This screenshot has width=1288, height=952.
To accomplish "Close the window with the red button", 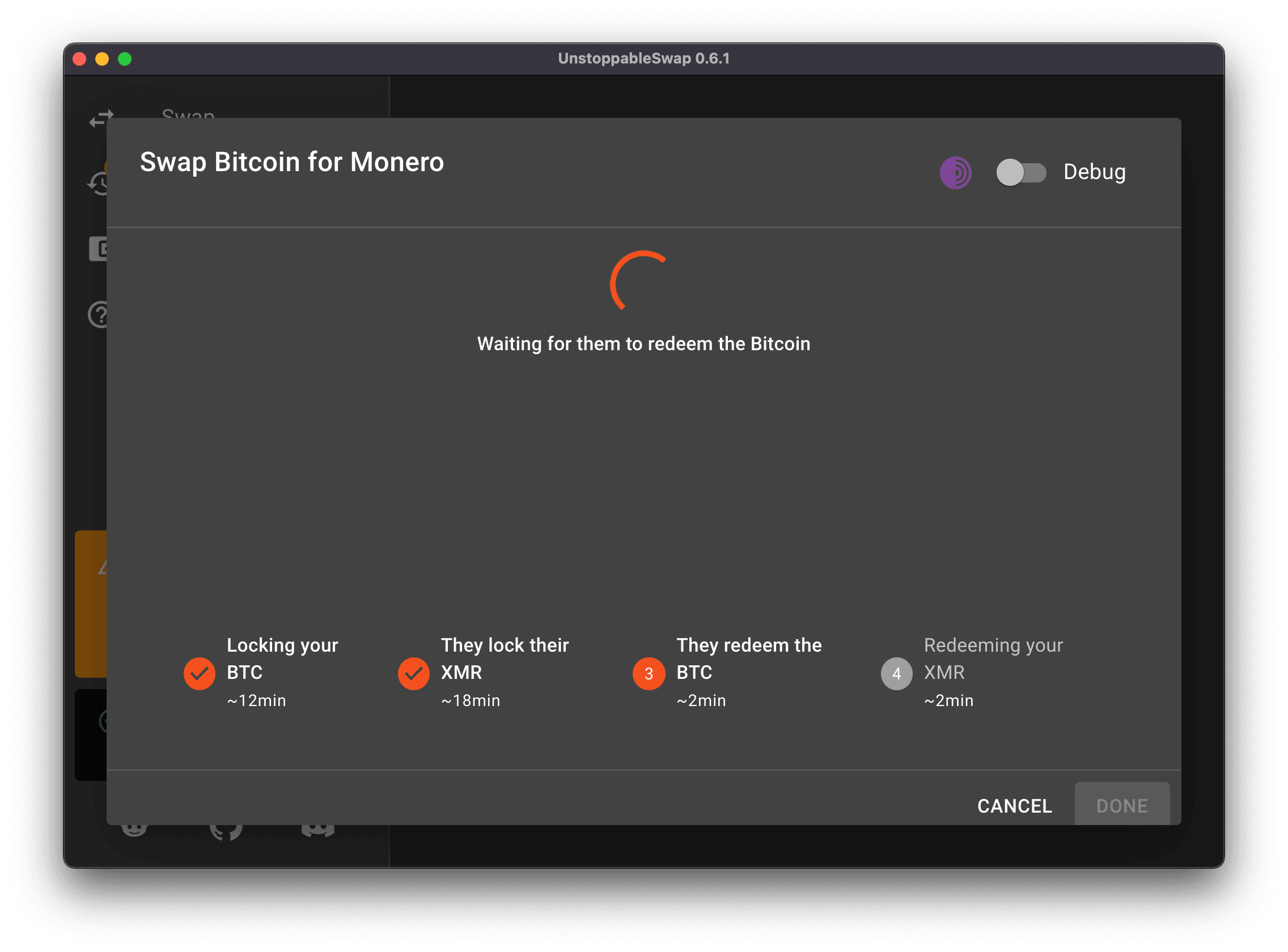I will tap(79, 59).
